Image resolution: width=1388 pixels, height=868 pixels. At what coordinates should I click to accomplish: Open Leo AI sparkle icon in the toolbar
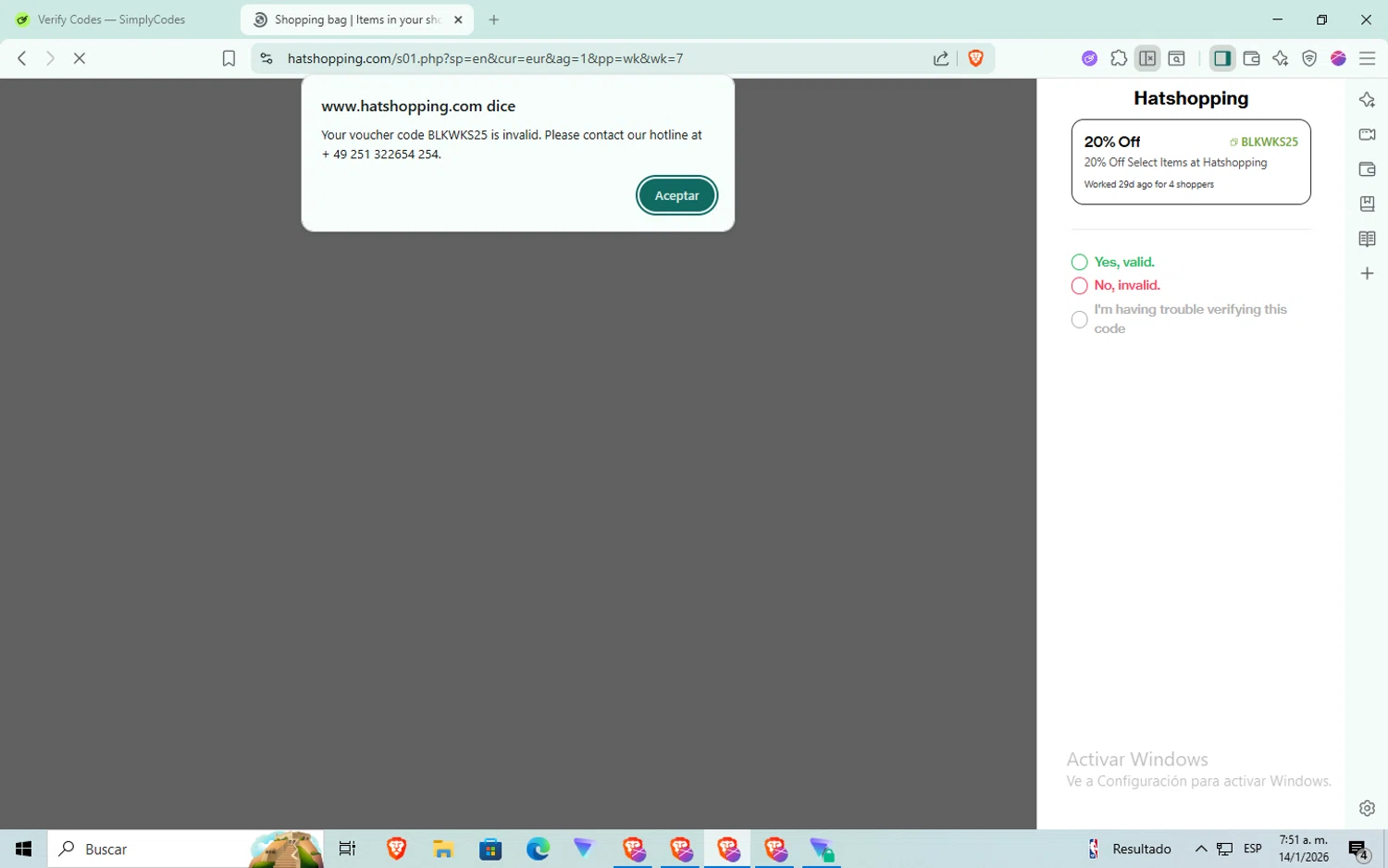(x=1281, y=58)
